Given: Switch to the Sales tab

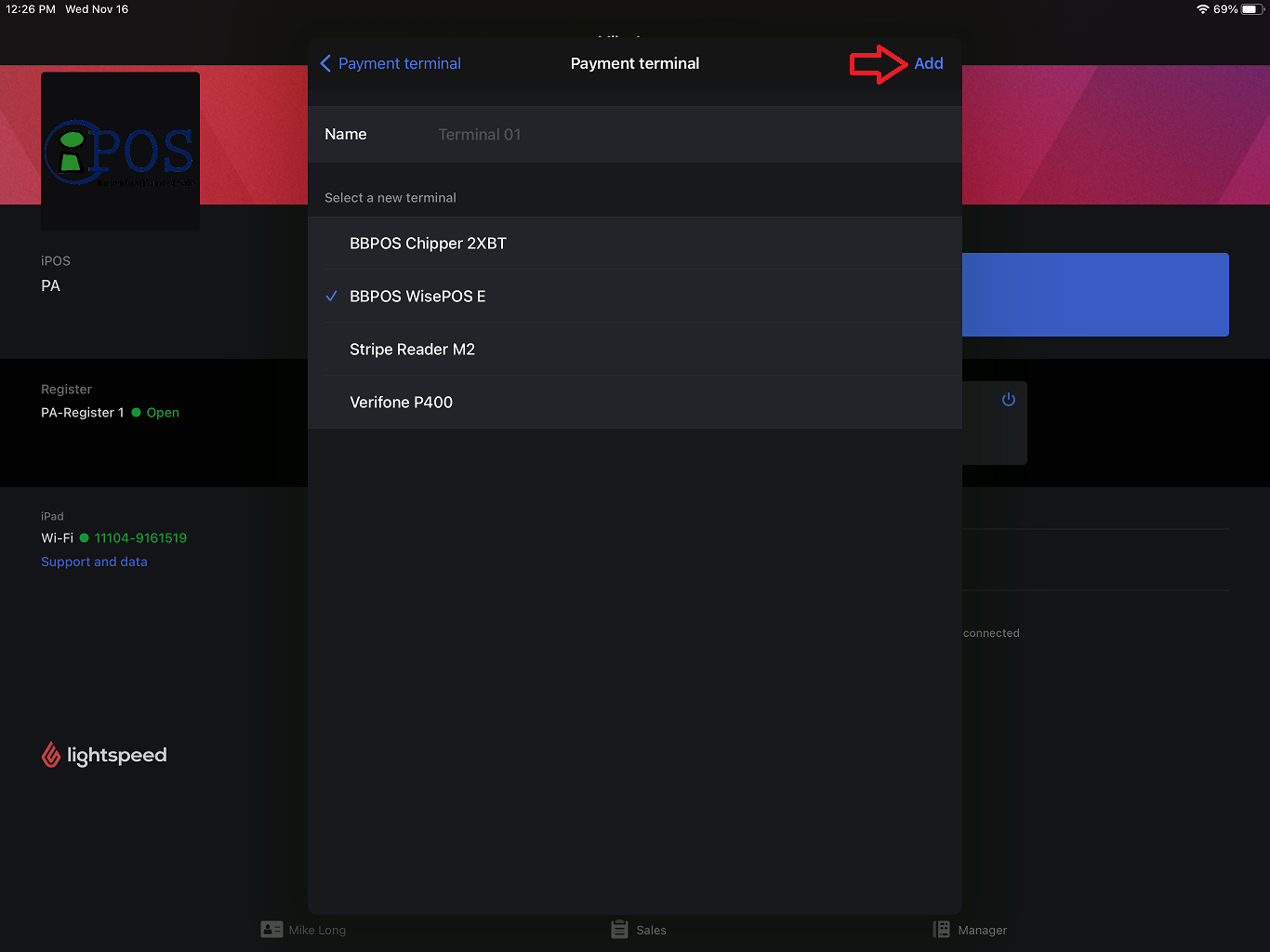Looking at the screenshot, I should click(639, 930).
